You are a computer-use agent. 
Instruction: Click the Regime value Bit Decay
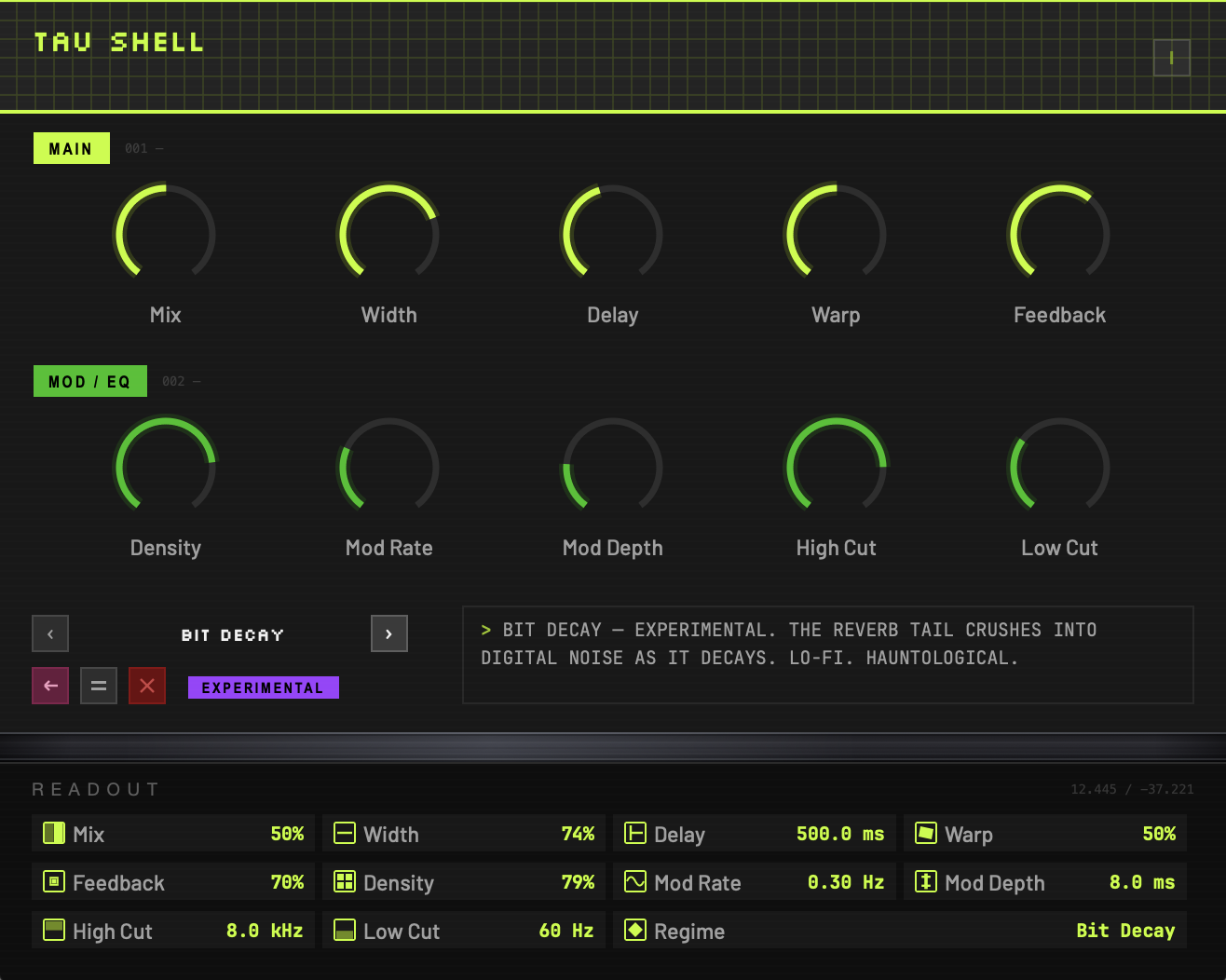[x=1125, y=931]
